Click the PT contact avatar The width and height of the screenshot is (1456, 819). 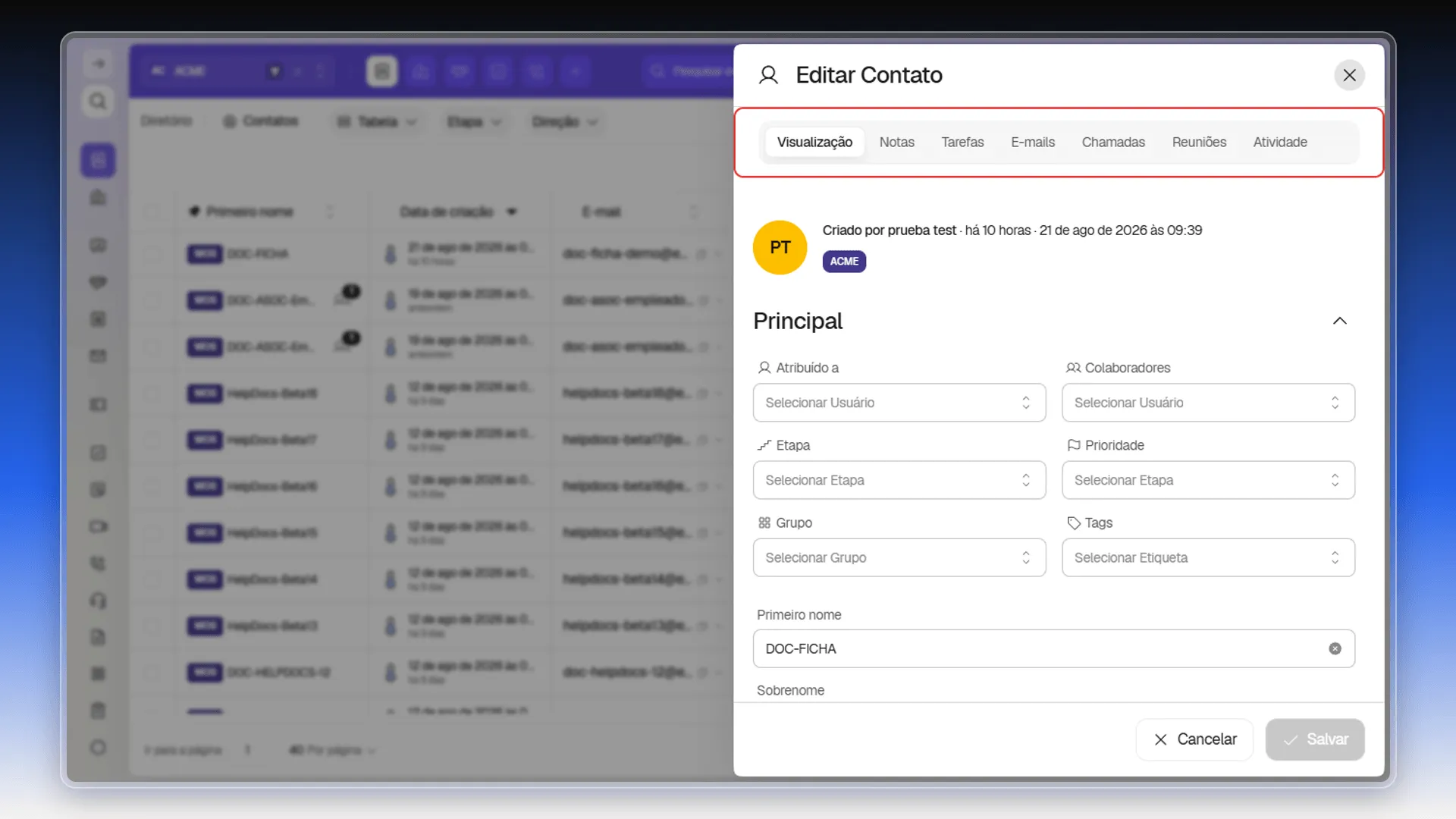coord(780,247)
